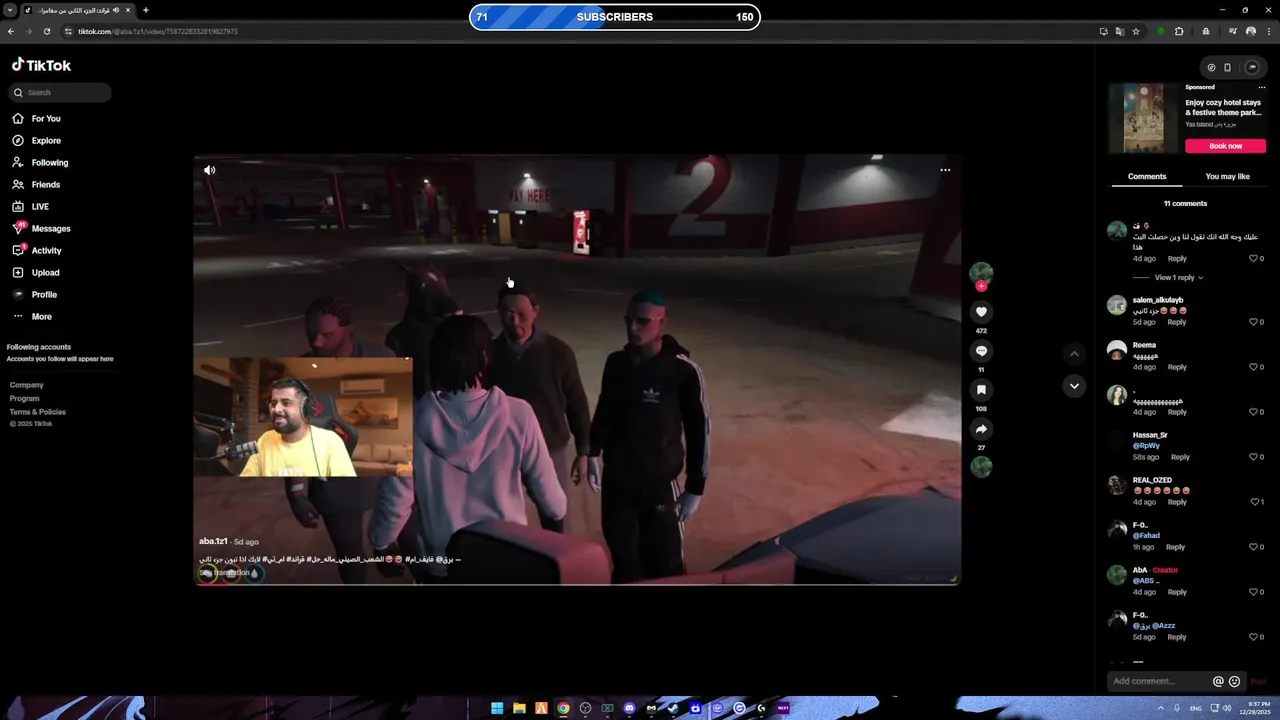Show hidden system tray icons

coord(1161,708)
